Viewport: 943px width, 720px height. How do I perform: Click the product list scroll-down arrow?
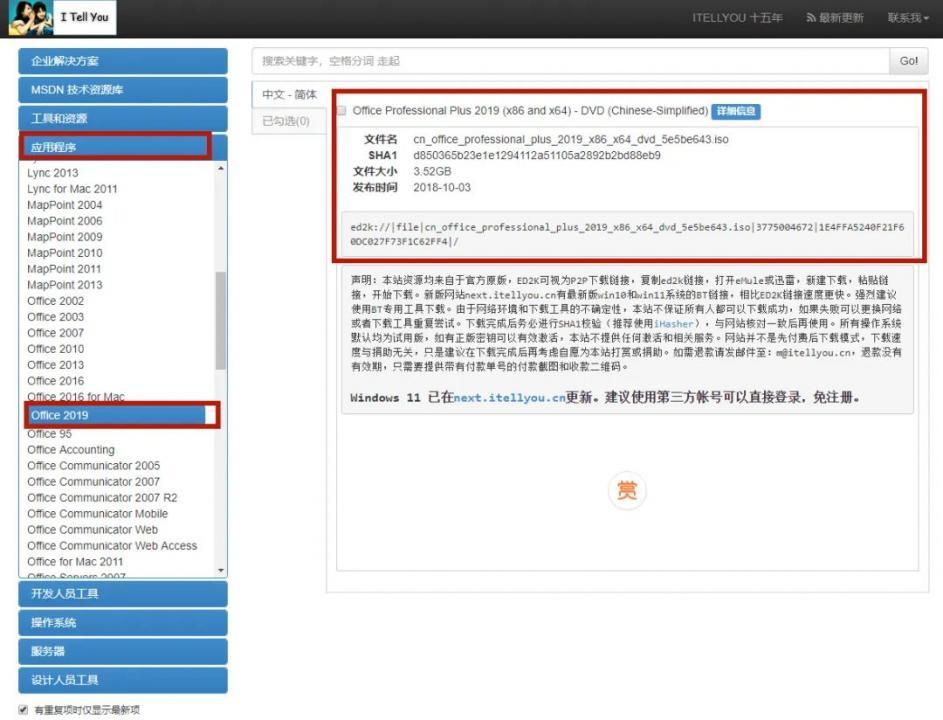(221, 570)
